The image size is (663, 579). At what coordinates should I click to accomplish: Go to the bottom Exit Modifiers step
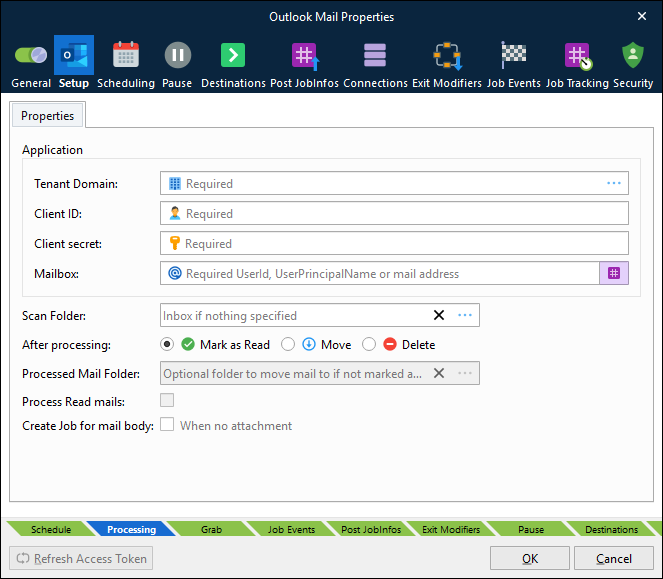(x=451, y=529)
